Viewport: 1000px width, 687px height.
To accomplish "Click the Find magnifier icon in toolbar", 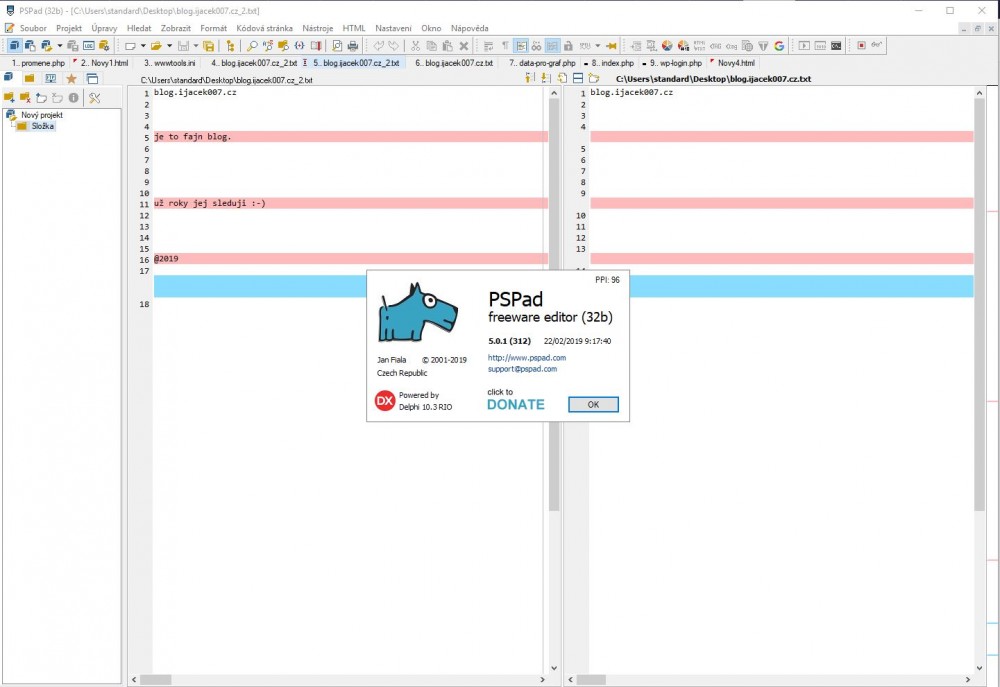I will (x=253, y=46).
